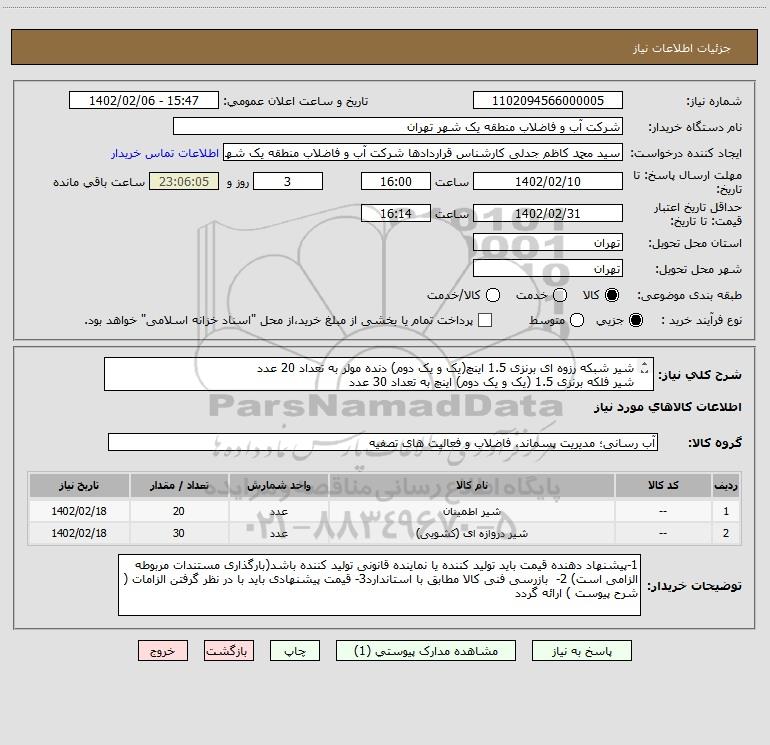Select the خدمت radio button
This screenshot has height=745, width=770.
(560, 295)
